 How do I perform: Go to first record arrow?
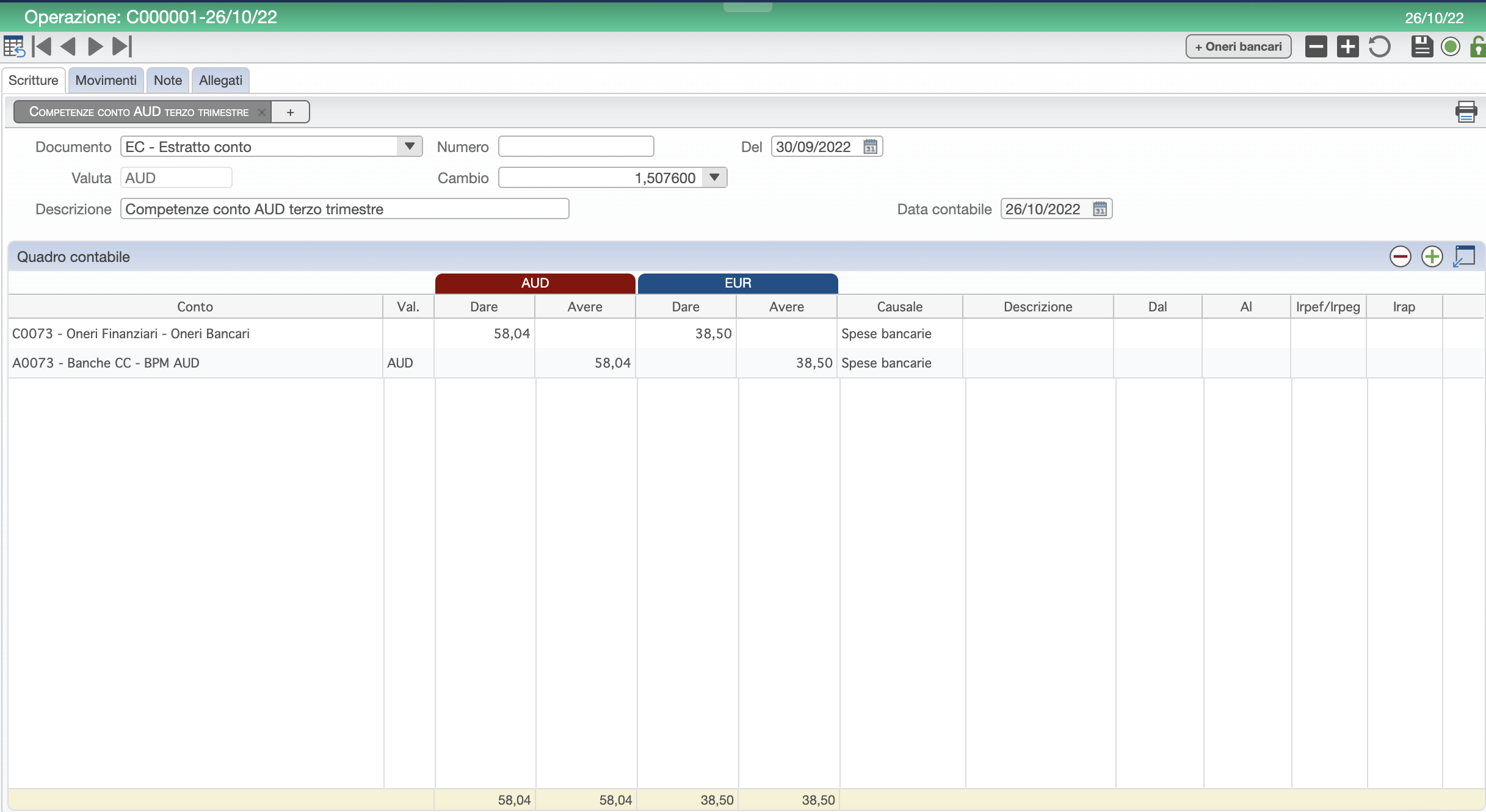click(42, 46)
